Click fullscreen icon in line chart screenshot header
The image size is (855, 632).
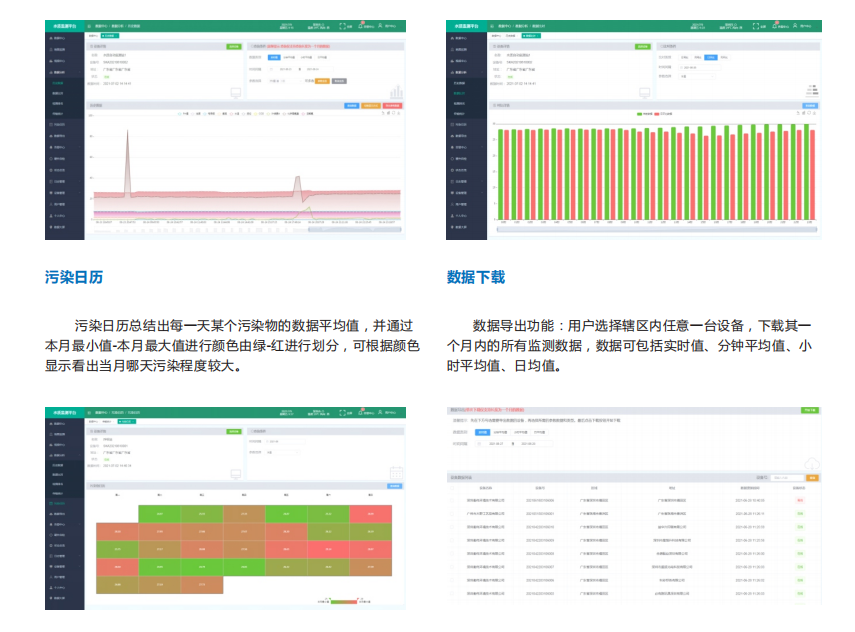point(343,26)
